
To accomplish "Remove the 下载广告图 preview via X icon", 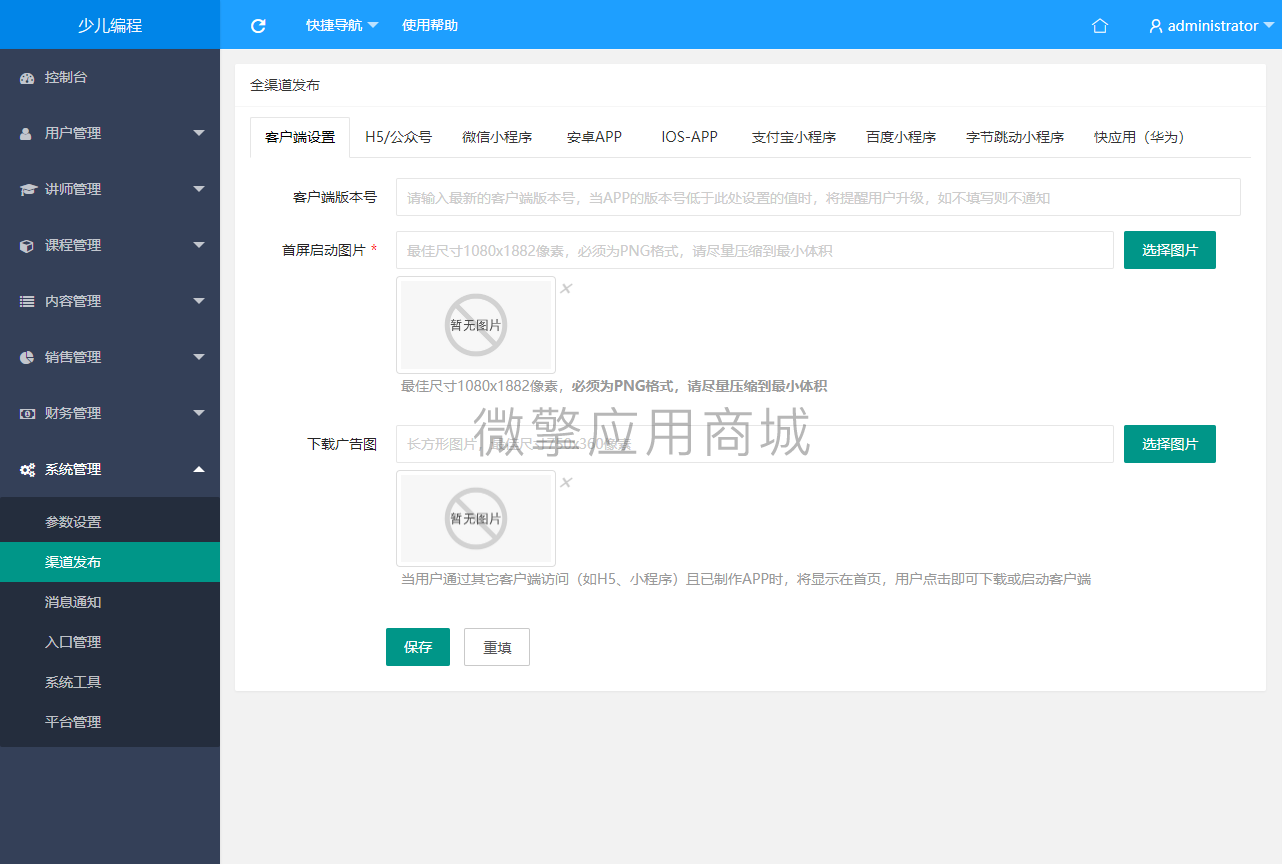I will click(566, 483).
